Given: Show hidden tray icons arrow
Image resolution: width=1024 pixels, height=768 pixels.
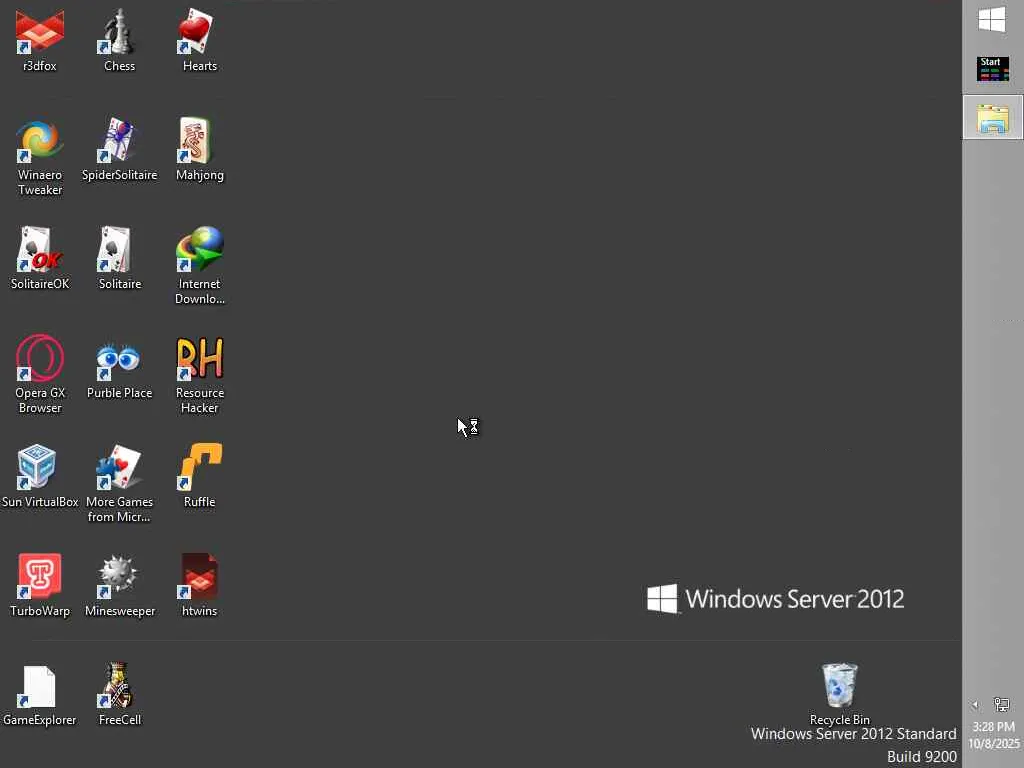Looking at the screenshot, I should tap(975, 705).
